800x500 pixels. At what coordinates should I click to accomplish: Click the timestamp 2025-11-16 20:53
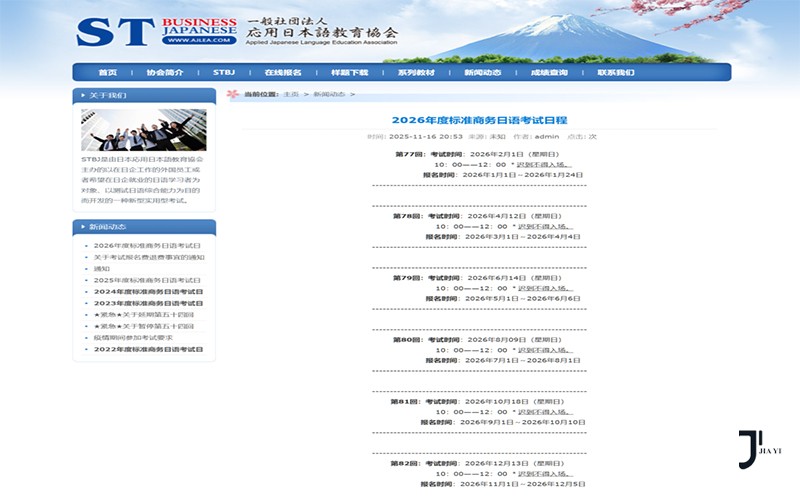click(x=426, y=137)
